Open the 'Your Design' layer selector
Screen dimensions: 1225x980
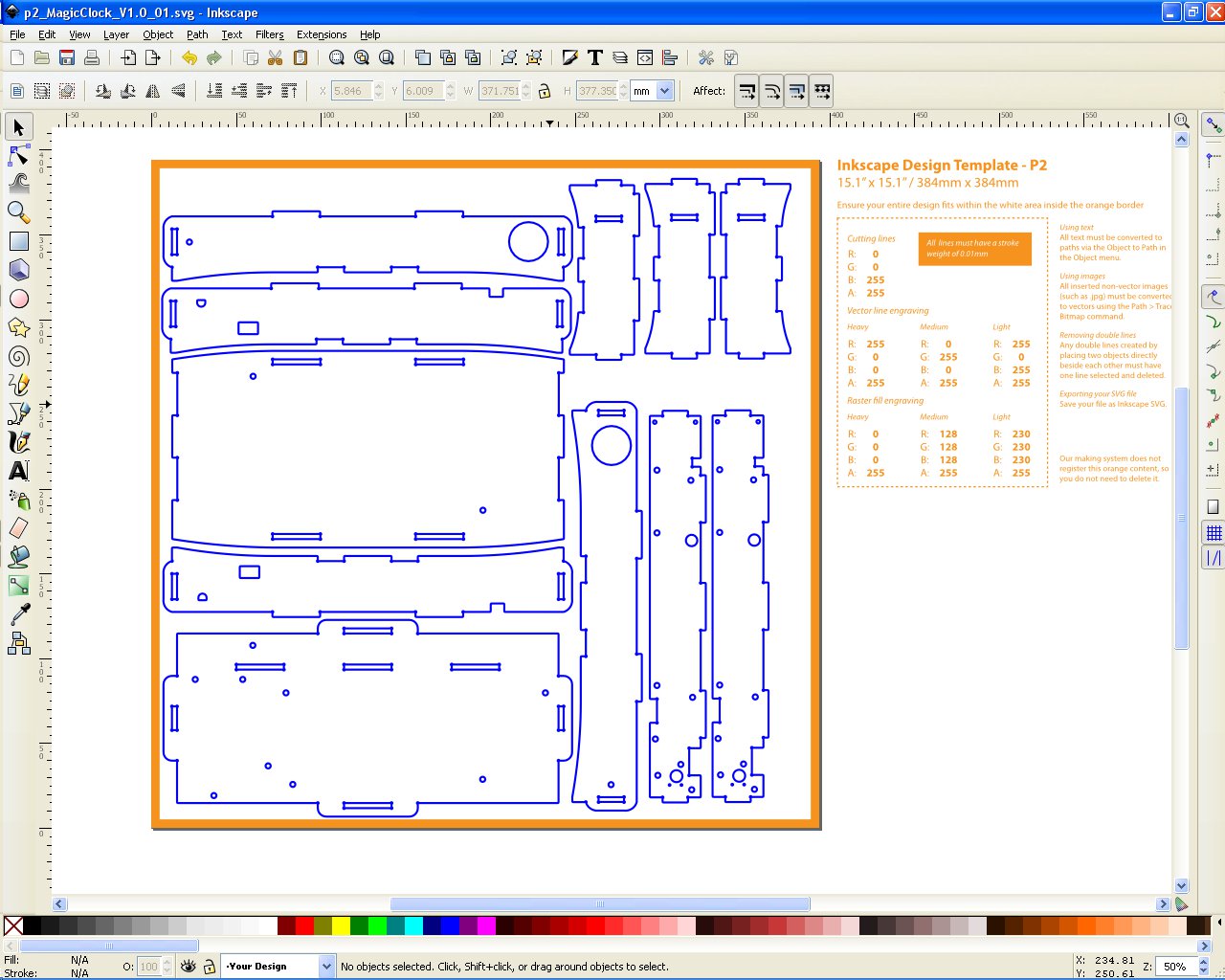[276, 966]
